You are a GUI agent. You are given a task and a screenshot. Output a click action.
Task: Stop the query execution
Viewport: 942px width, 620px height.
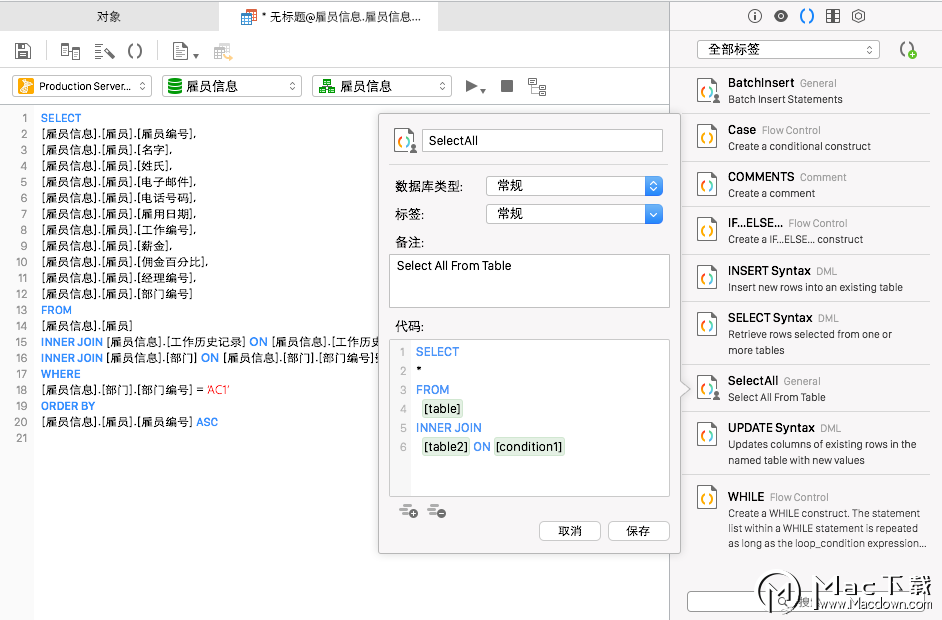tap(507, 86)
